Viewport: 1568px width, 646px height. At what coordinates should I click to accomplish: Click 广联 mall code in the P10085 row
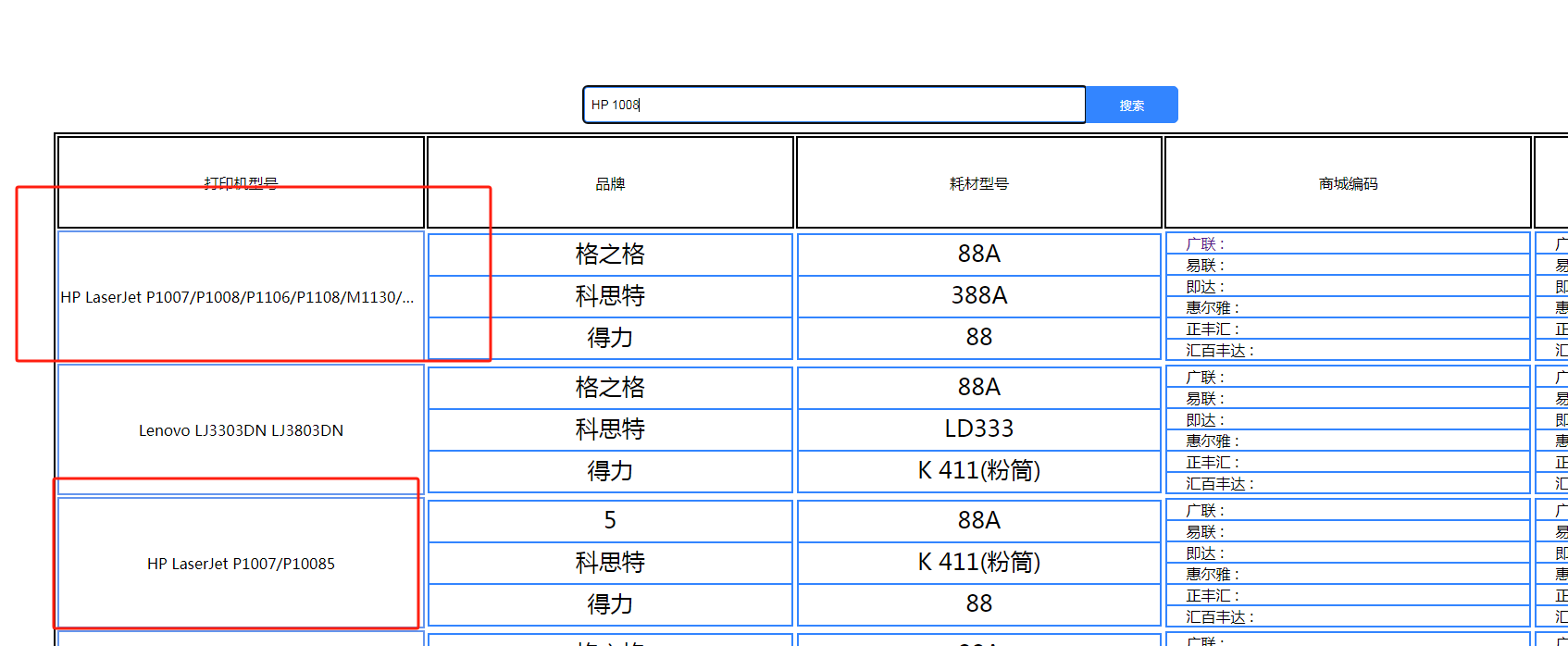click(1348, 510)
